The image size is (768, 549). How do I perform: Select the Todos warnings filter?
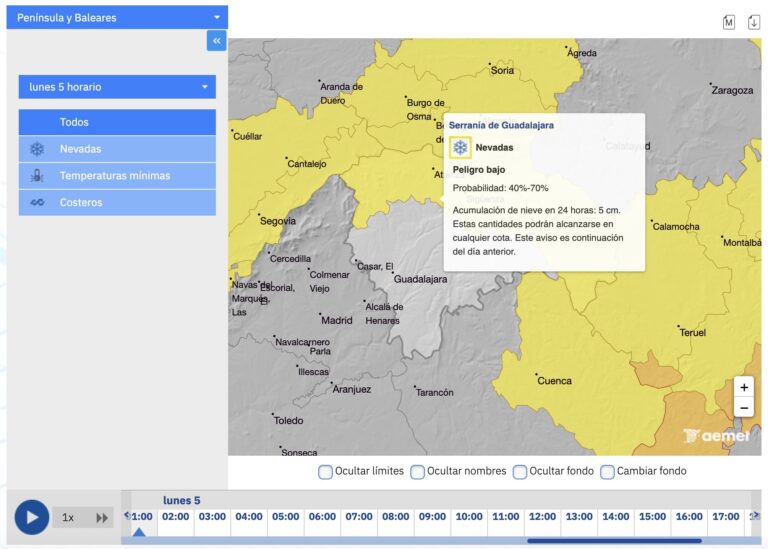(117, 122)
